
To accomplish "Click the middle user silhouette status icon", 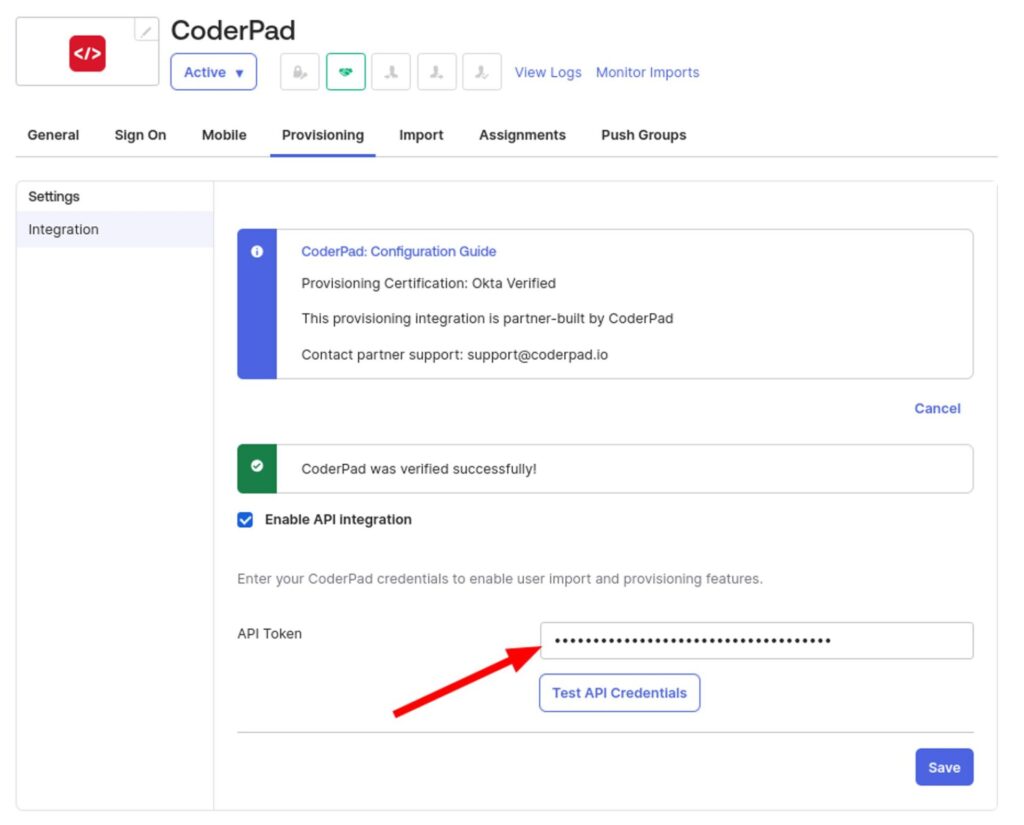I will [436, 71].
